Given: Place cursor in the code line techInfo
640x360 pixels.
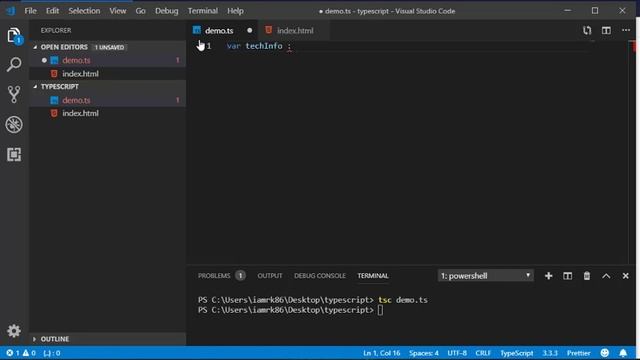Looking at the screenshot, I should point(264,46).
